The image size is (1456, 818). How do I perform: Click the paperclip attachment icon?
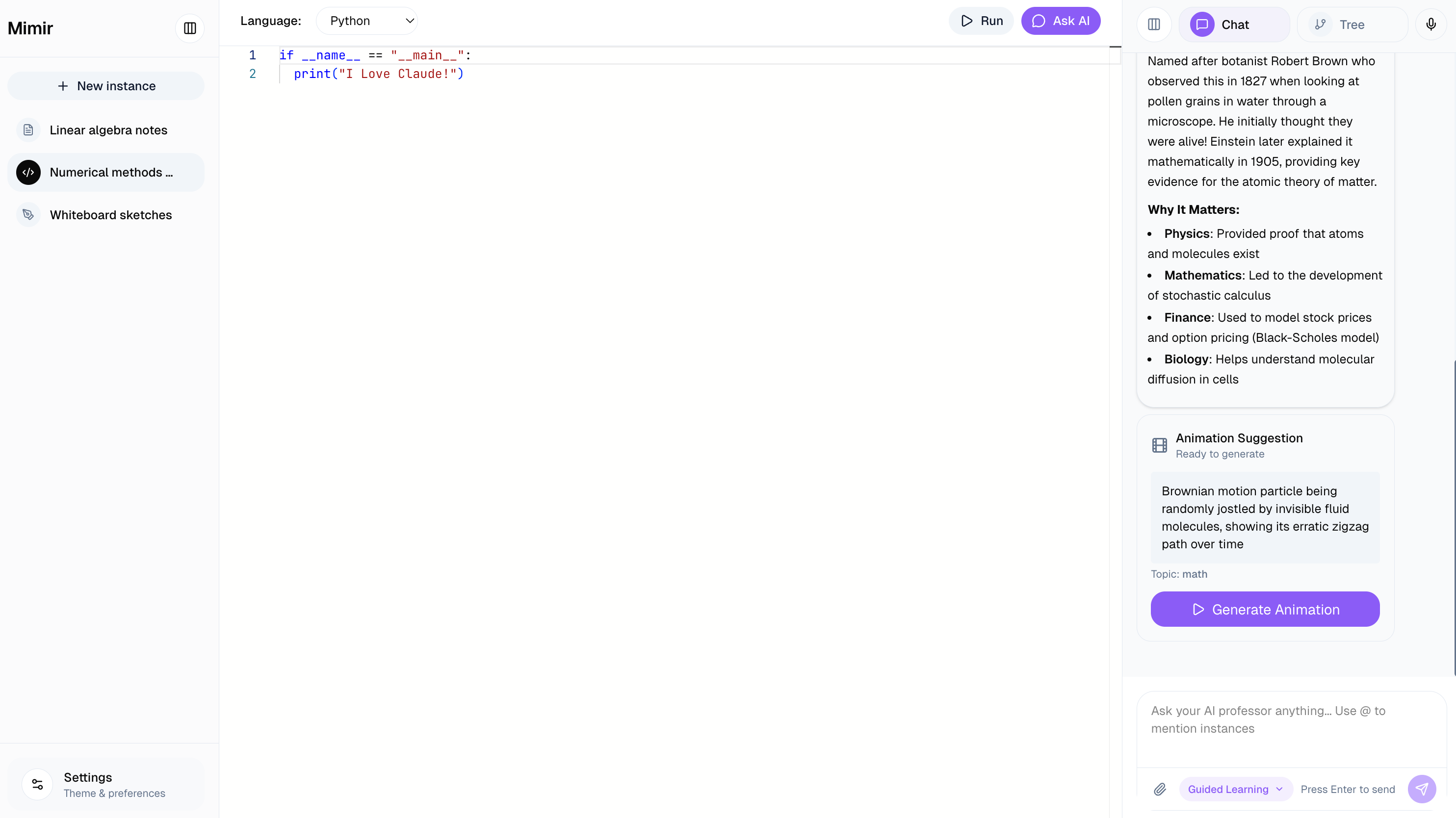1160,789
